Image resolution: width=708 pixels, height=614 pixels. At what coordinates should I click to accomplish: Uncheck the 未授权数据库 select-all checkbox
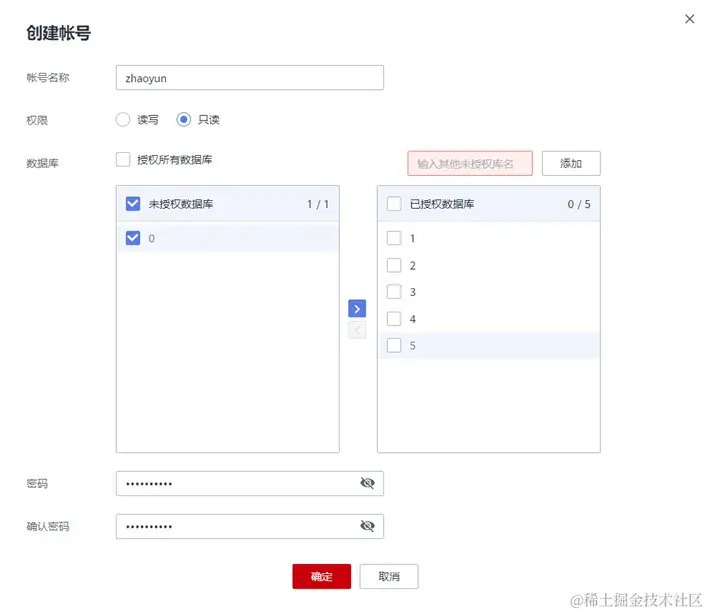[x=133, y=204]
